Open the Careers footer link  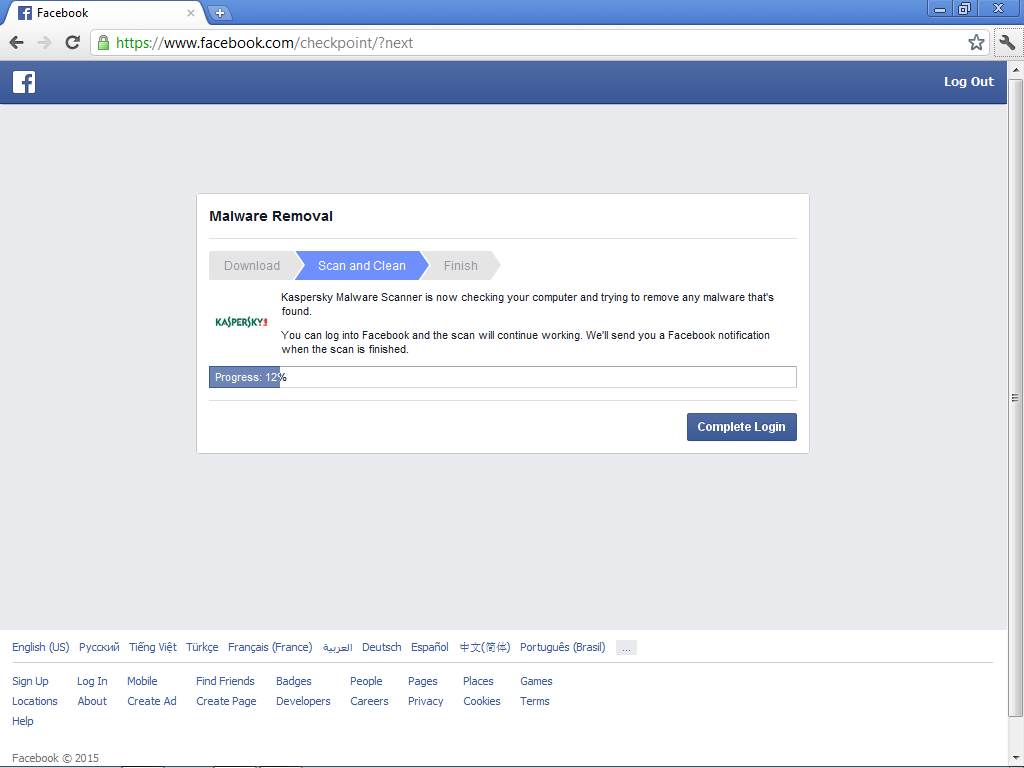pyautogui.click(x=369, y=701)
